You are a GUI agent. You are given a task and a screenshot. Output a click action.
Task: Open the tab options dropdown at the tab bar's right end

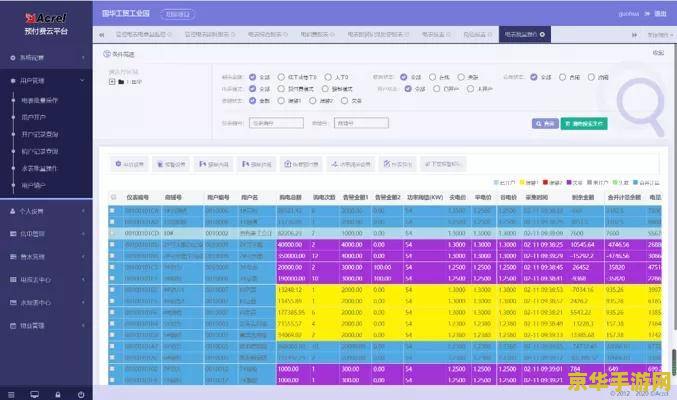pos(660,35)
